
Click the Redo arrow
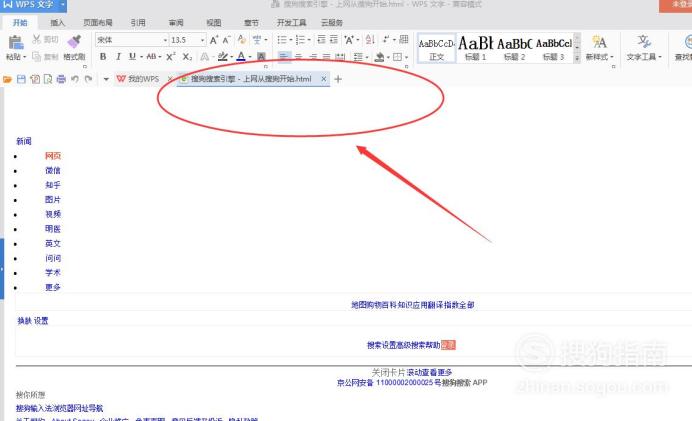pos(88,79)
